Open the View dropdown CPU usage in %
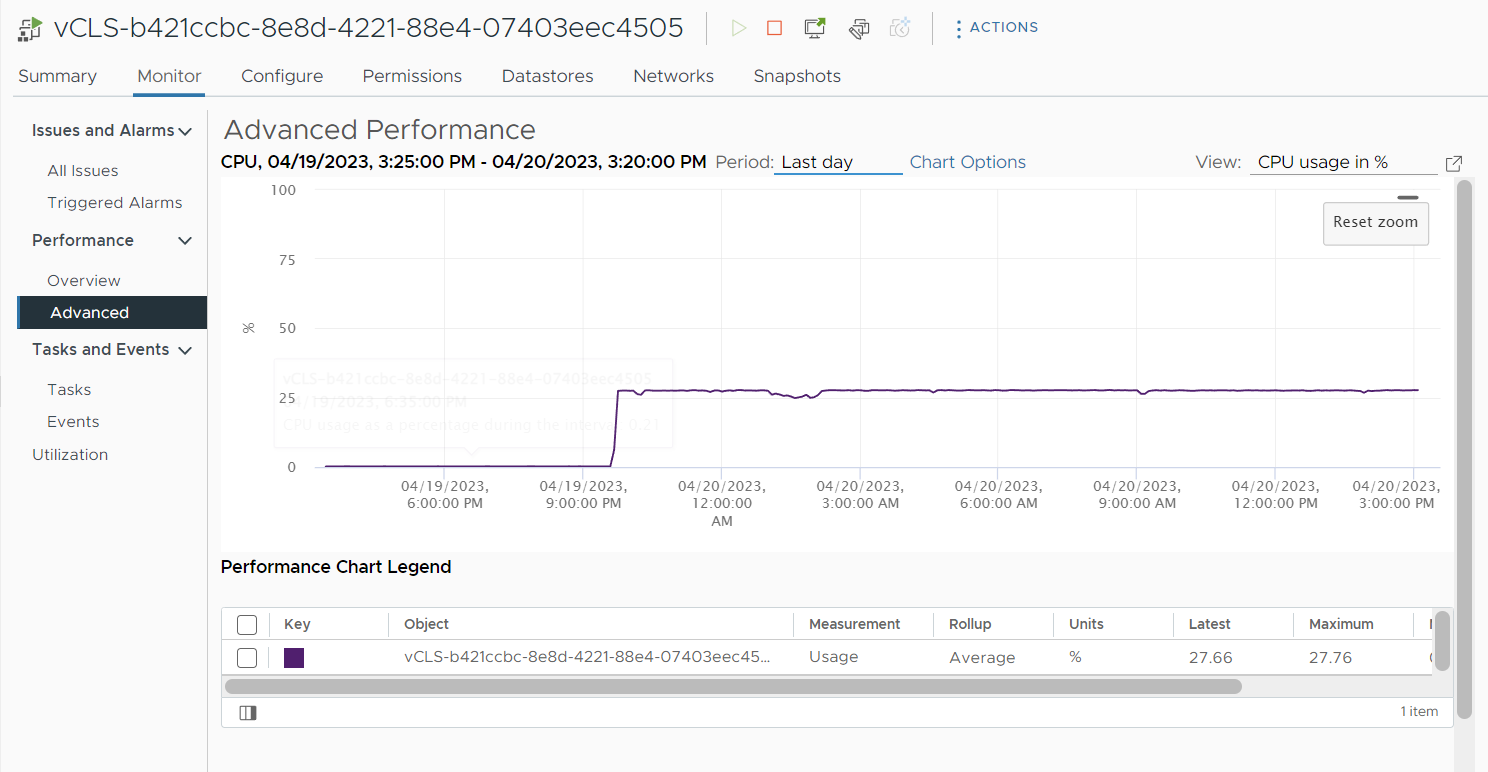This screenshot has height=772, width=1488. [1342, 163]
